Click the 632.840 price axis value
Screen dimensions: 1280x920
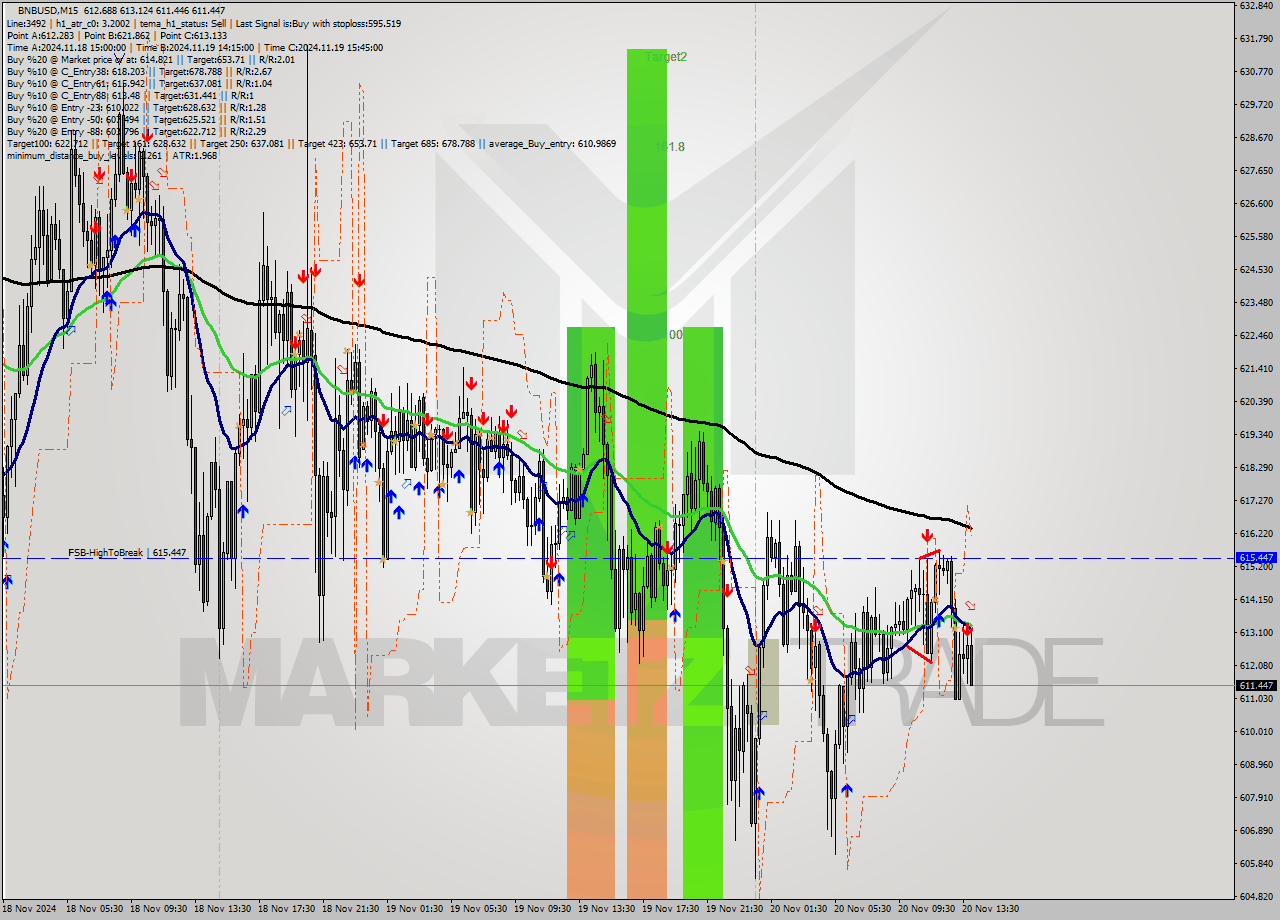1255,5
